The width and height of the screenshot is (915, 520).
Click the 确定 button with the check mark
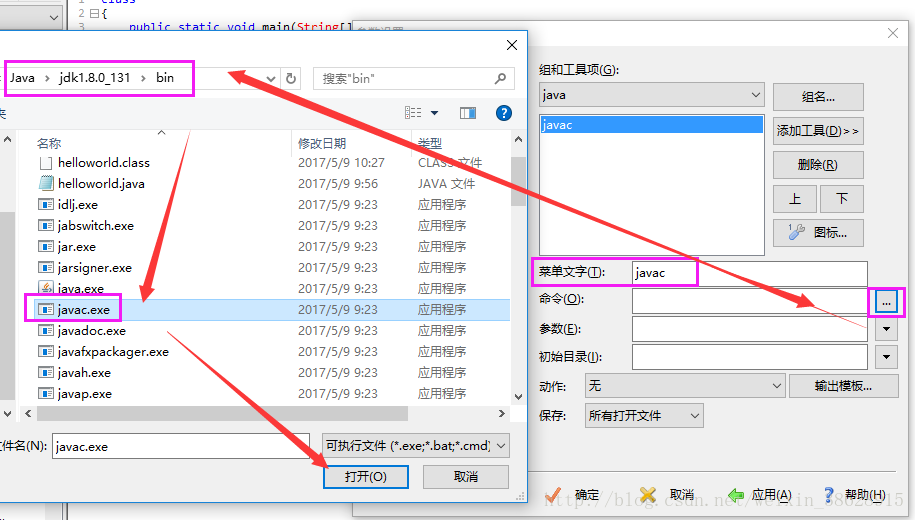pos(573,495)
